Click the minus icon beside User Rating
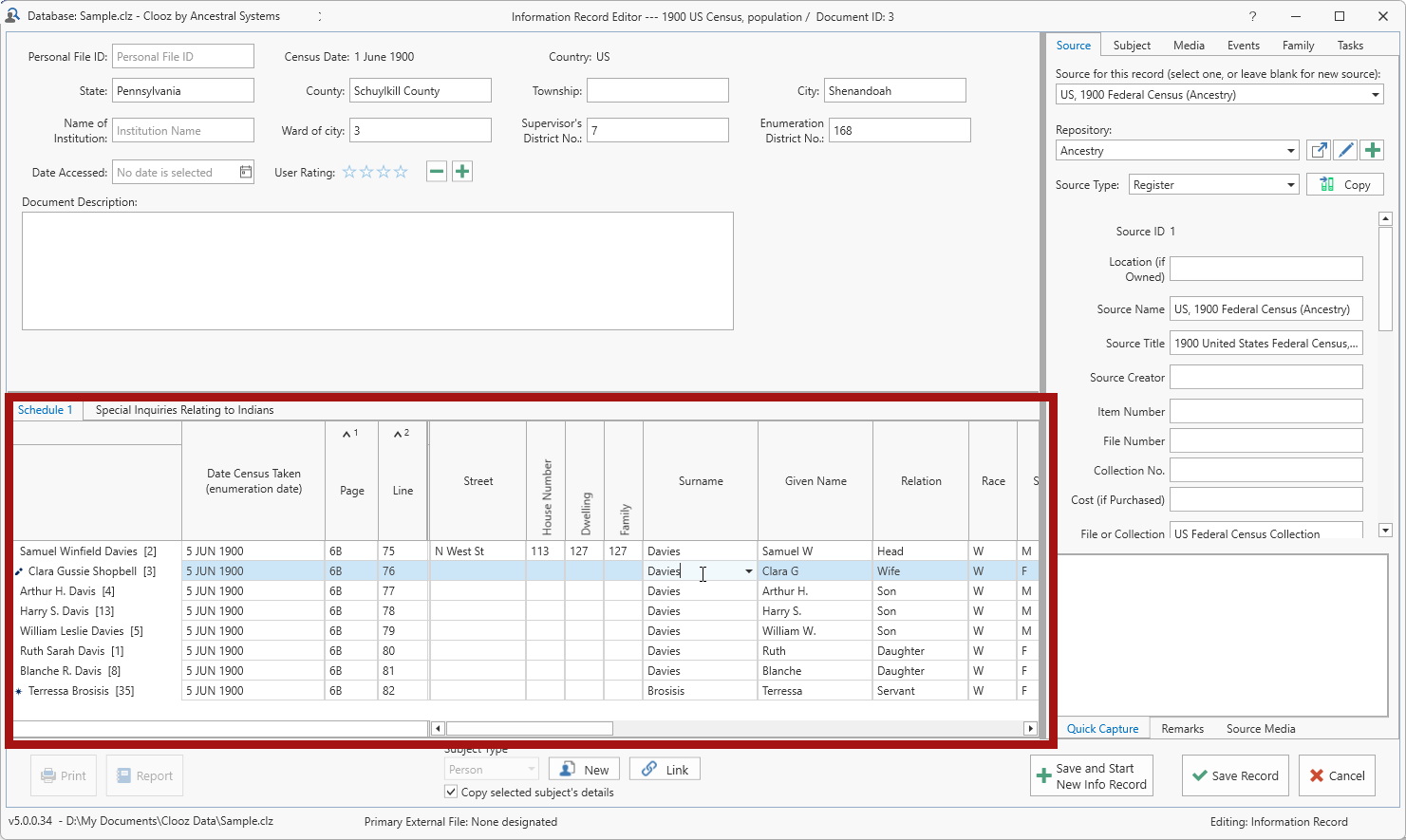This screenshot has height=840, width=1406. tap(437, 172)
